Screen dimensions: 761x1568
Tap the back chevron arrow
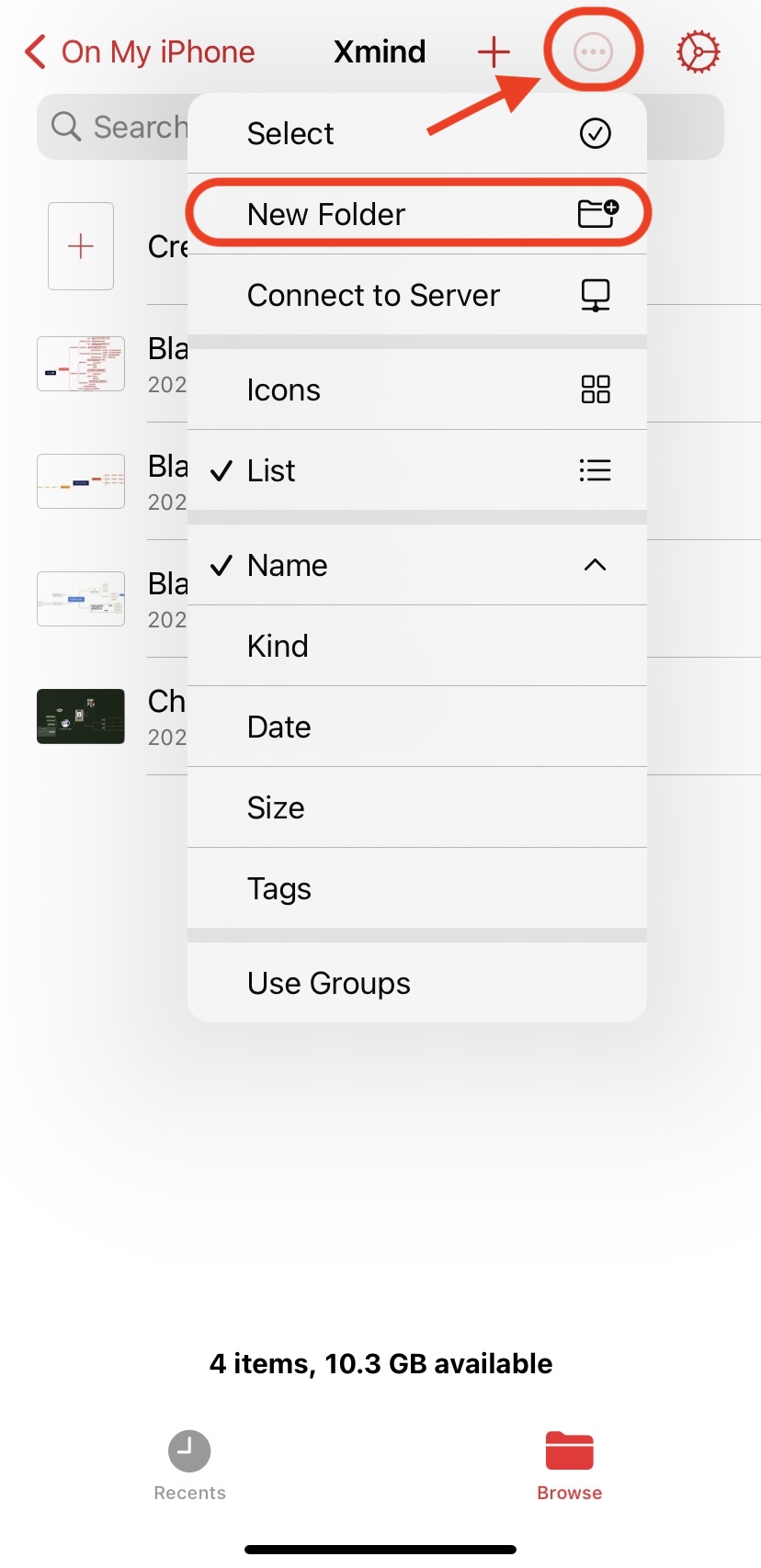coord(35,52)
